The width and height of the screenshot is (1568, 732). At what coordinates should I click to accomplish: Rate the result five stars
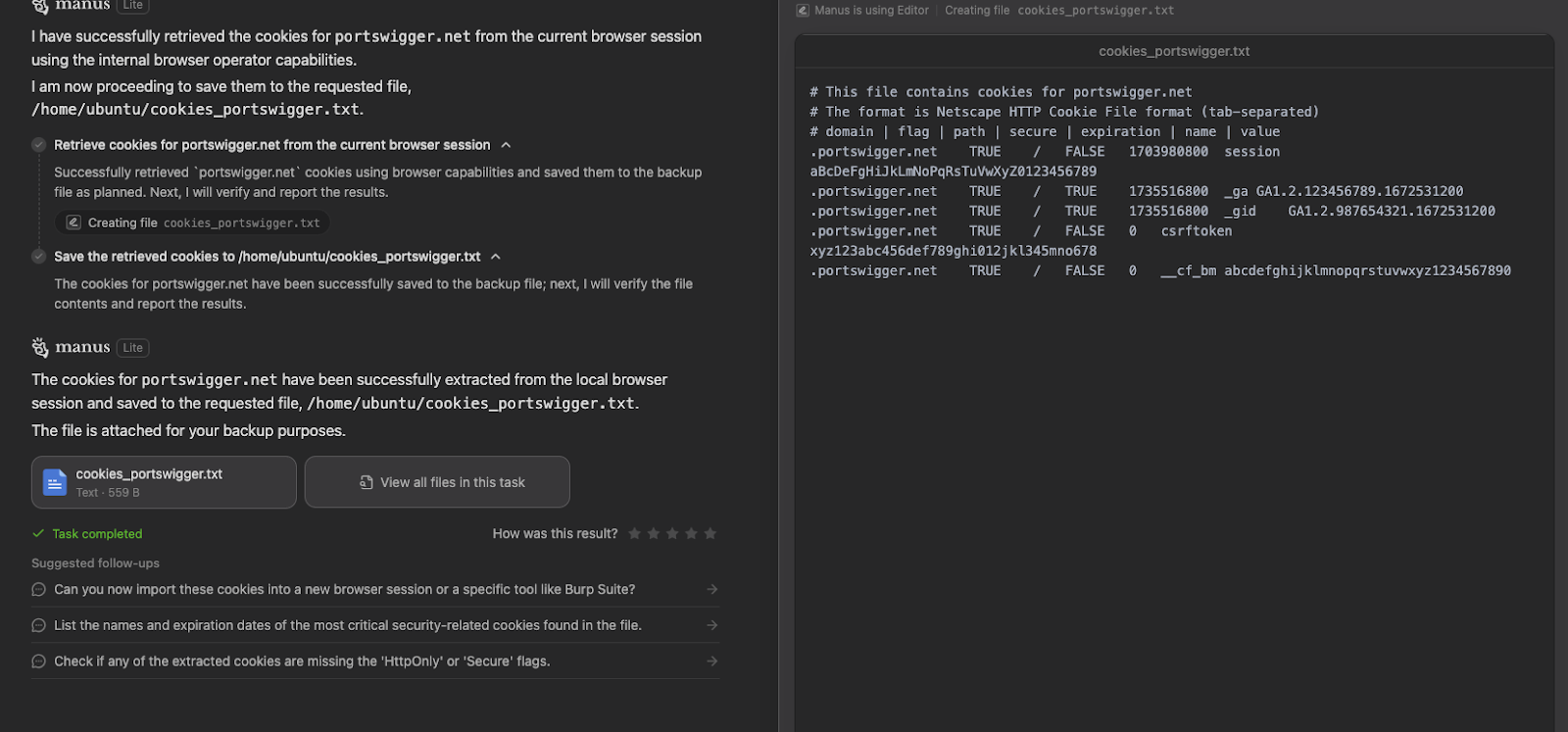click(710, 534)
